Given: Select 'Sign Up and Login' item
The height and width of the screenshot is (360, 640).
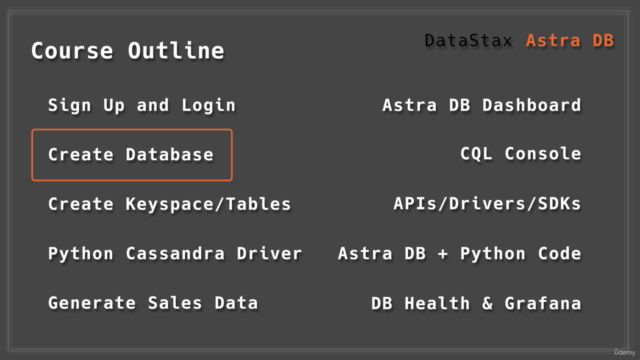Looking at the screenshot, I should coord(142,105).
